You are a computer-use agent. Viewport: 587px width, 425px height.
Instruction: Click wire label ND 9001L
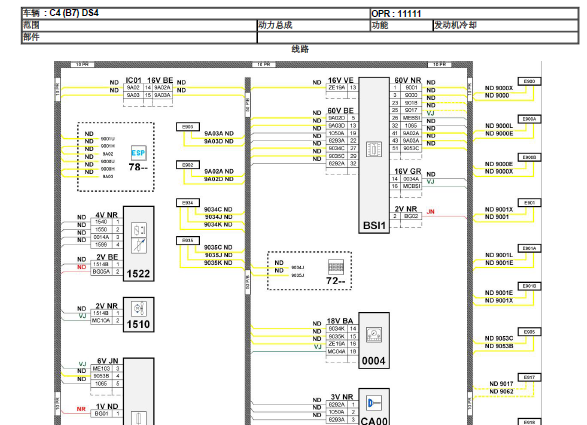[x=499, y=255]
